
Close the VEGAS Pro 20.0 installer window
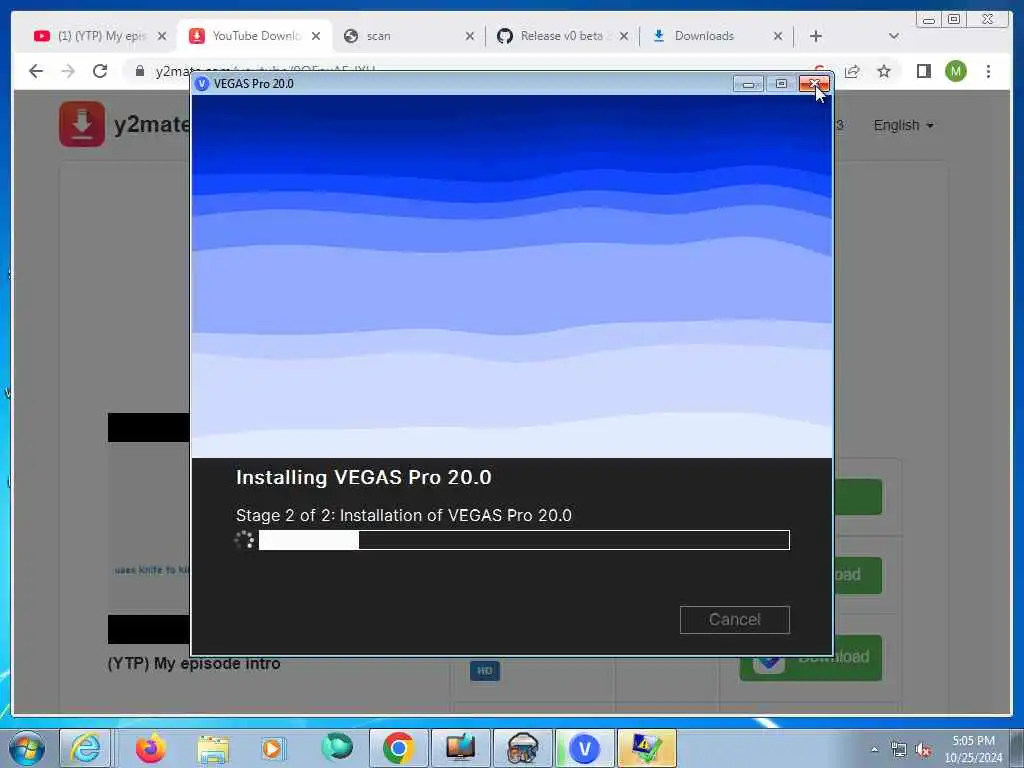pyautogui.click(x=814, y=84)
